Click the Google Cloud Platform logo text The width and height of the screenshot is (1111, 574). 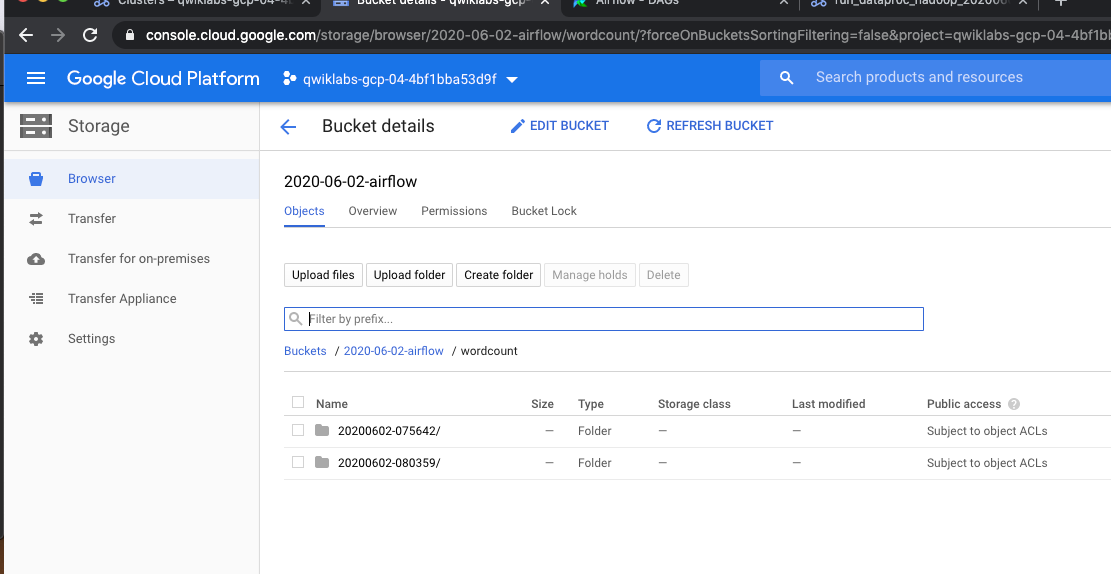tap(163, 79)
